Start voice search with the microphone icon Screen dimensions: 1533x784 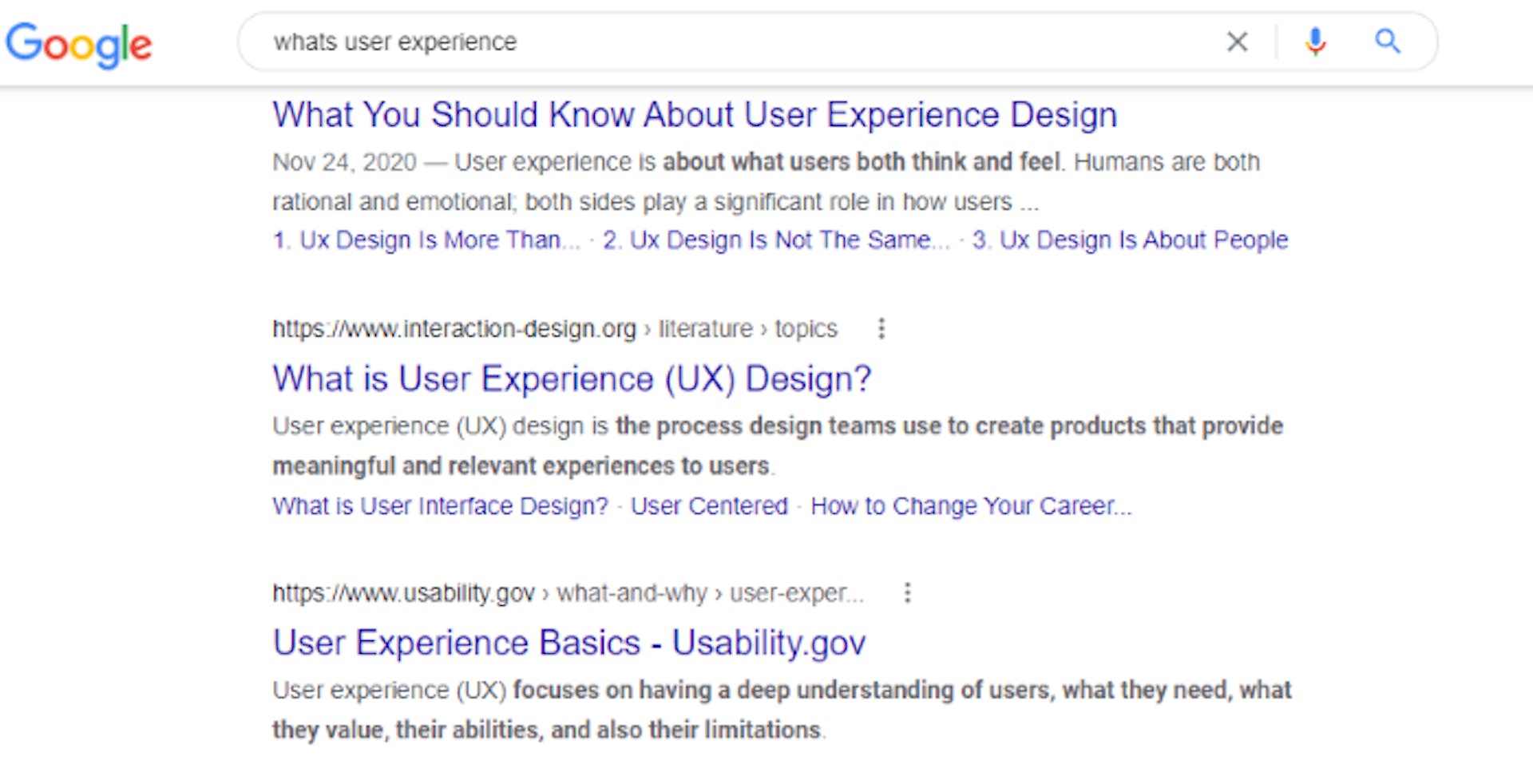coord(1315,42)
